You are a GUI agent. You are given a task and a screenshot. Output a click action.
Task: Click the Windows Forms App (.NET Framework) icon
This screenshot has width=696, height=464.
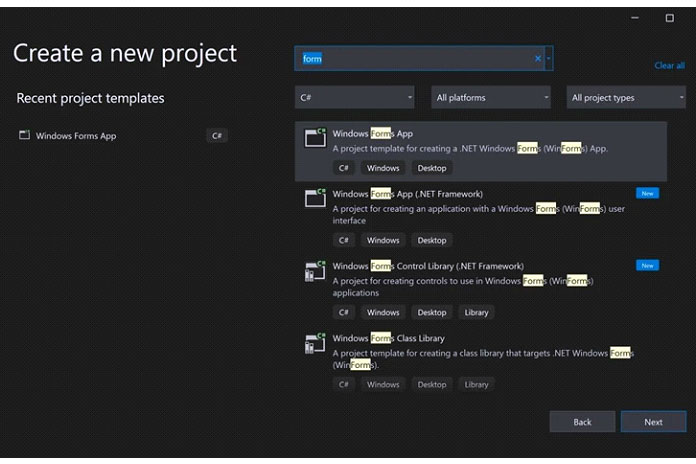point(316,198)
